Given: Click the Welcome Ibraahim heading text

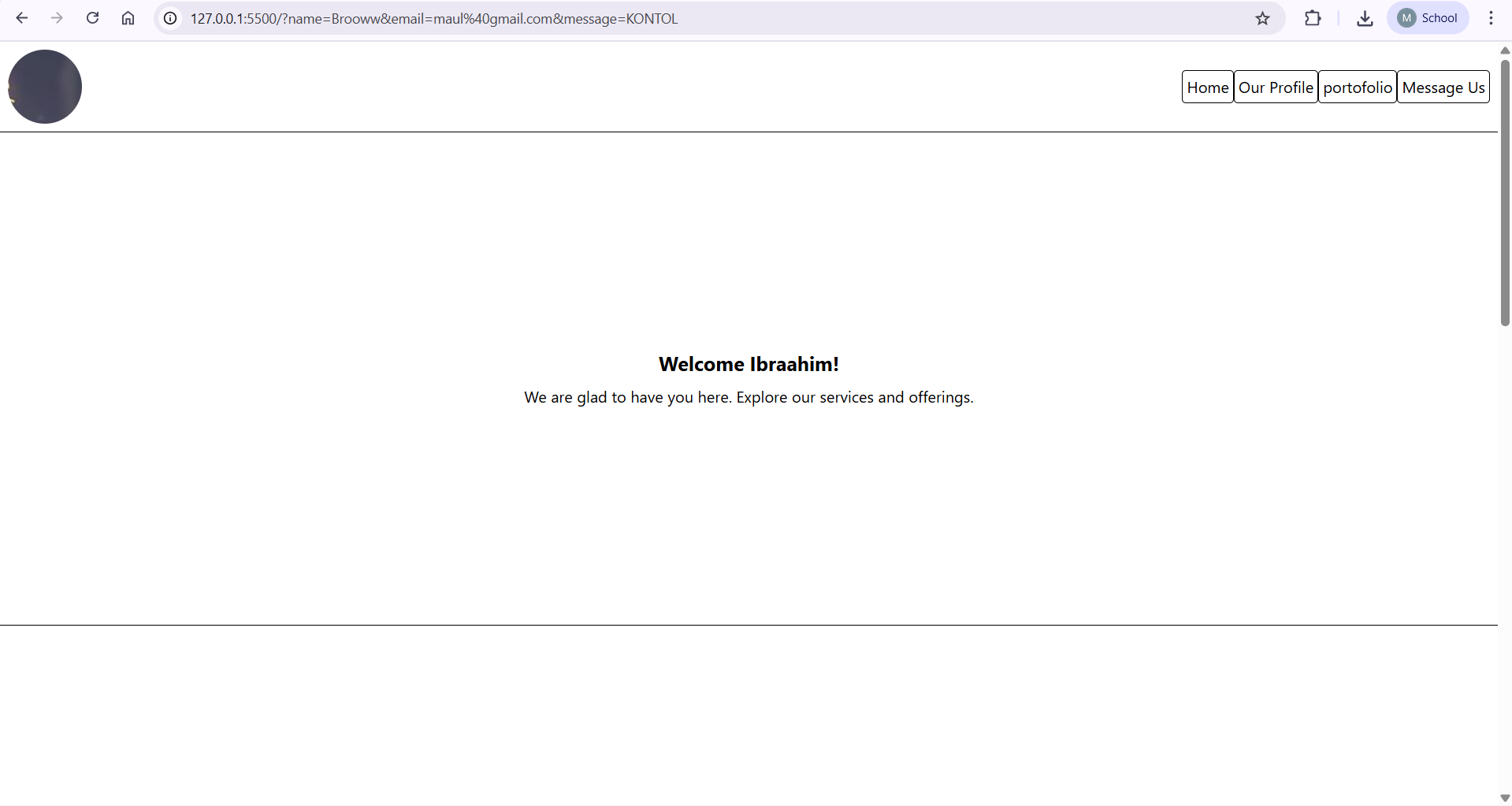Looking at the screenshot, I should [x=749, y=363].
